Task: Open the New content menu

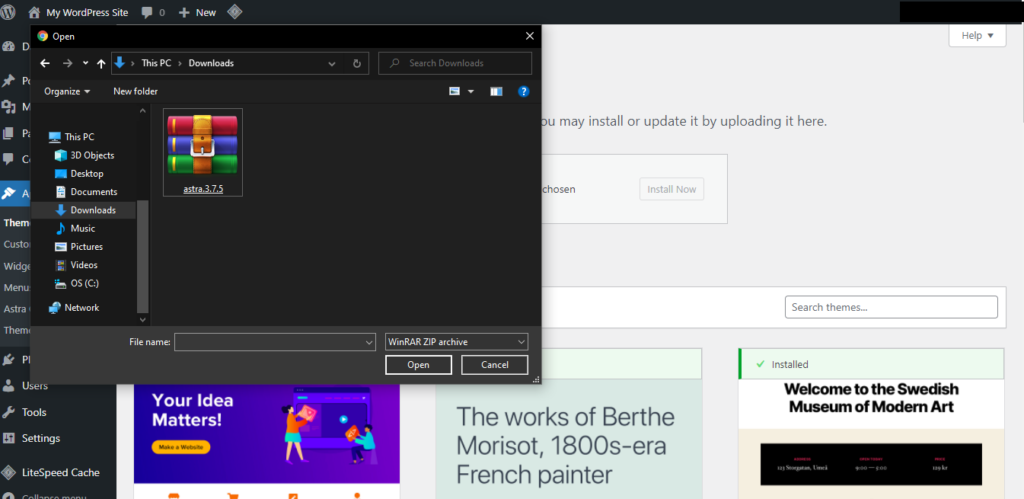Action: coord(197,12)
